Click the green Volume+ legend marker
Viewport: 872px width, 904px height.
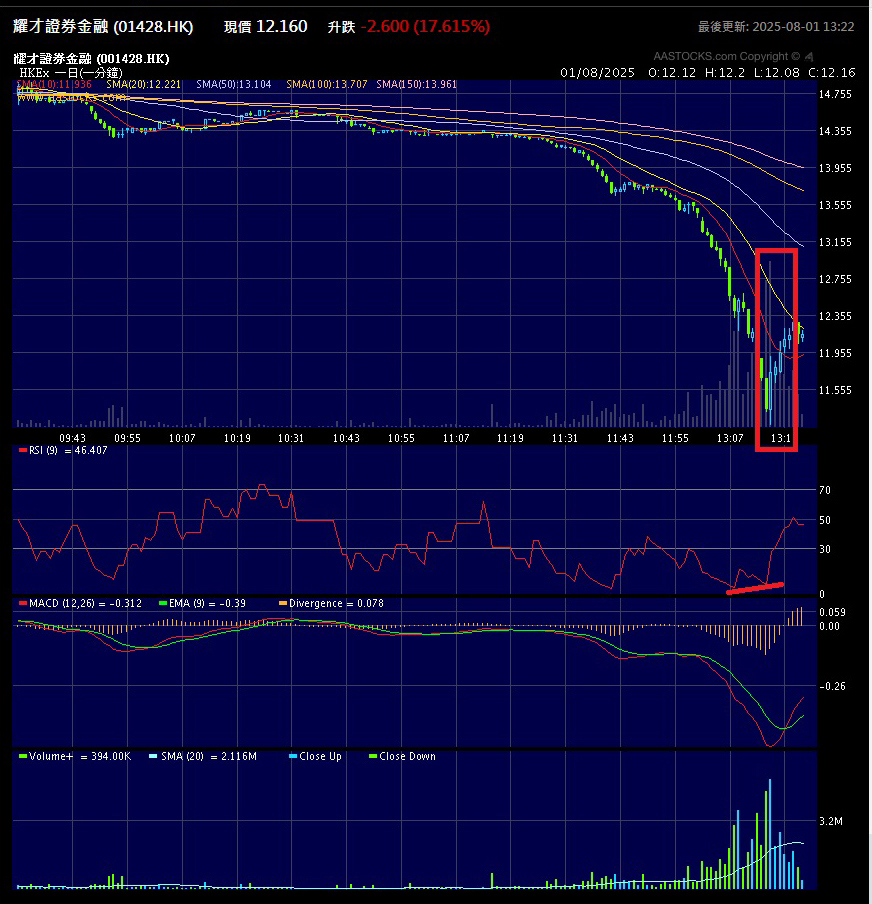22,756
